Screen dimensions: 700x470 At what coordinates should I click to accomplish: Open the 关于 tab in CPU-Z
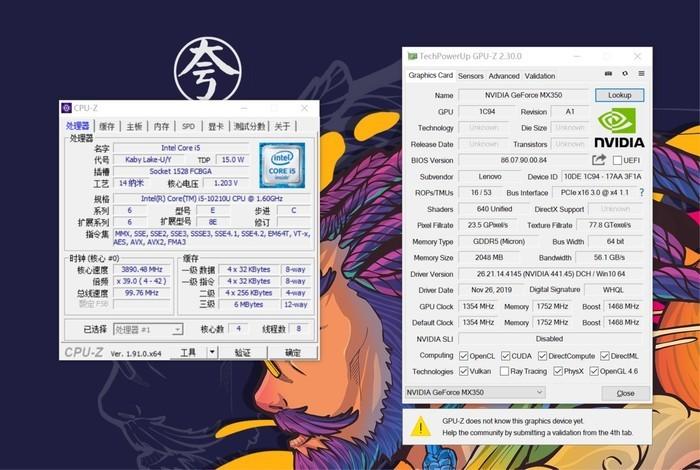pos(282,126)
